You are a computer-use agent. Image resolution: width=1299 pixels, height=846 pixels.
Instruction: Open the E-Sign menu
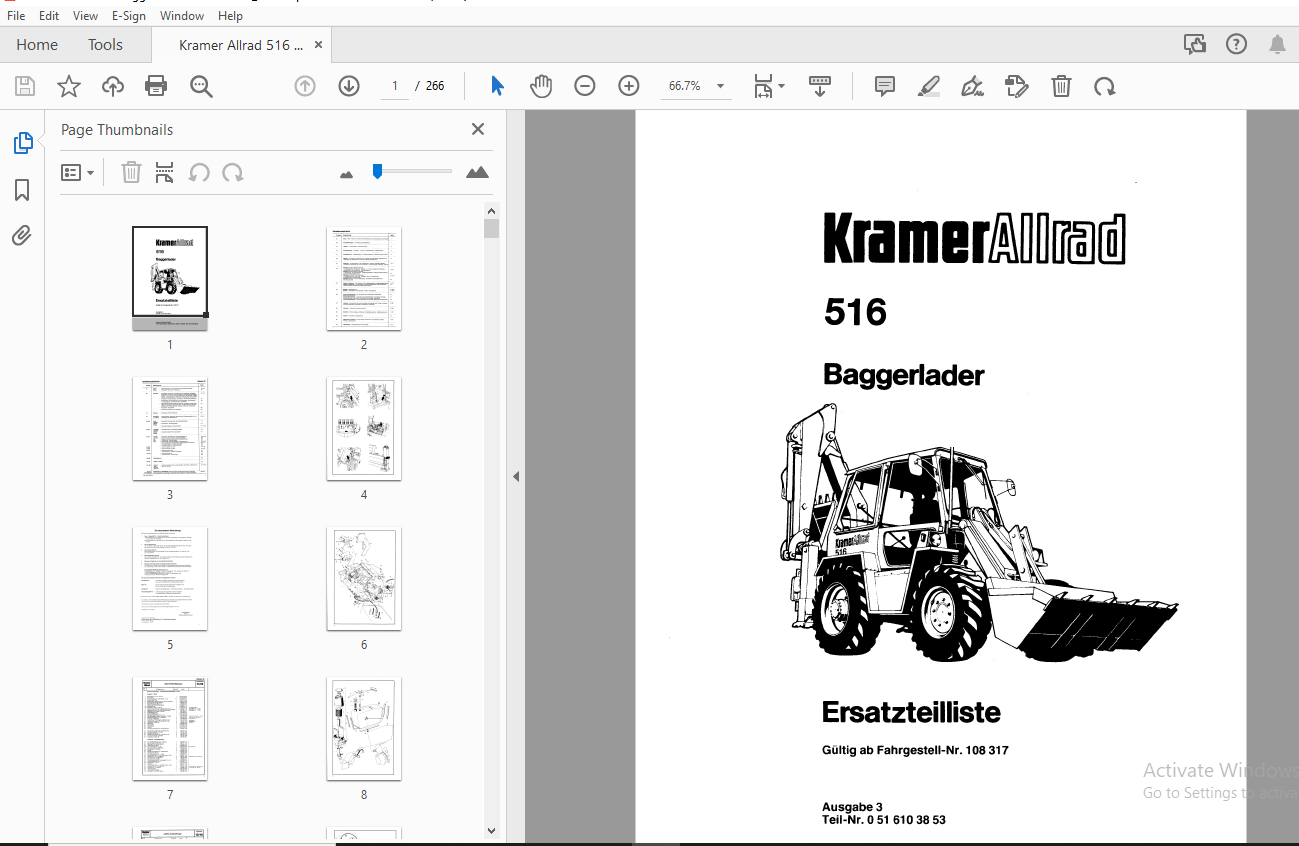coord(128,16)
